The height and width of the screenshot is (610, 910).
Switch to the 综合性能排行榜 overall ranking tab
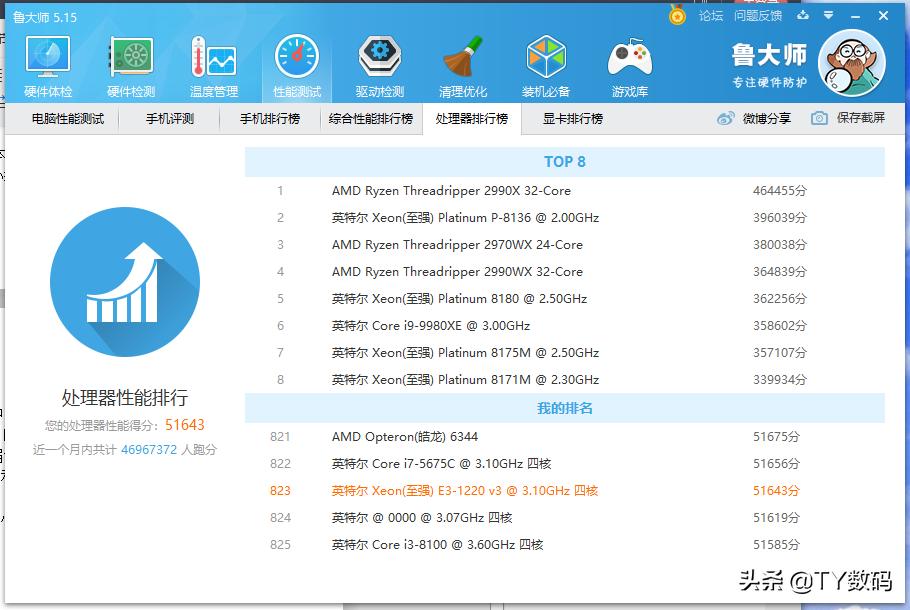[369, 118]
